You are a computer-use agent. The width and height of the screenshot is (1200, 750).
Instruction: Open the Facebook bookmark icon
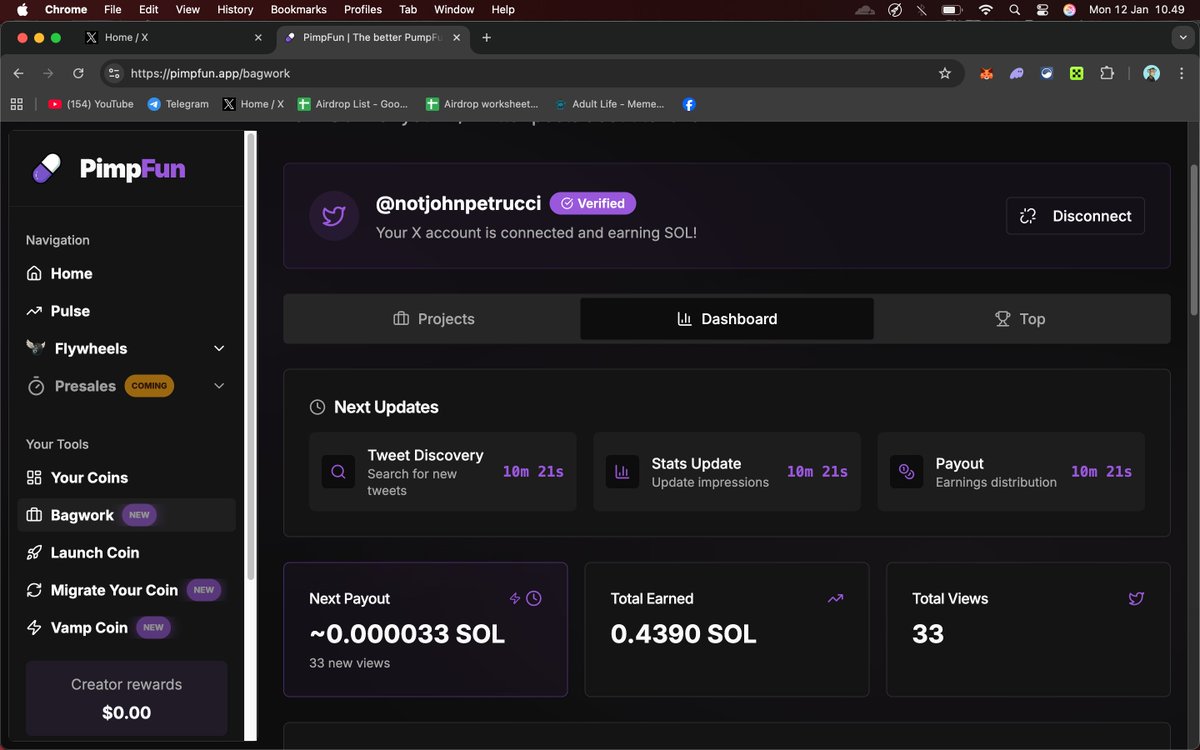[689, 104]
